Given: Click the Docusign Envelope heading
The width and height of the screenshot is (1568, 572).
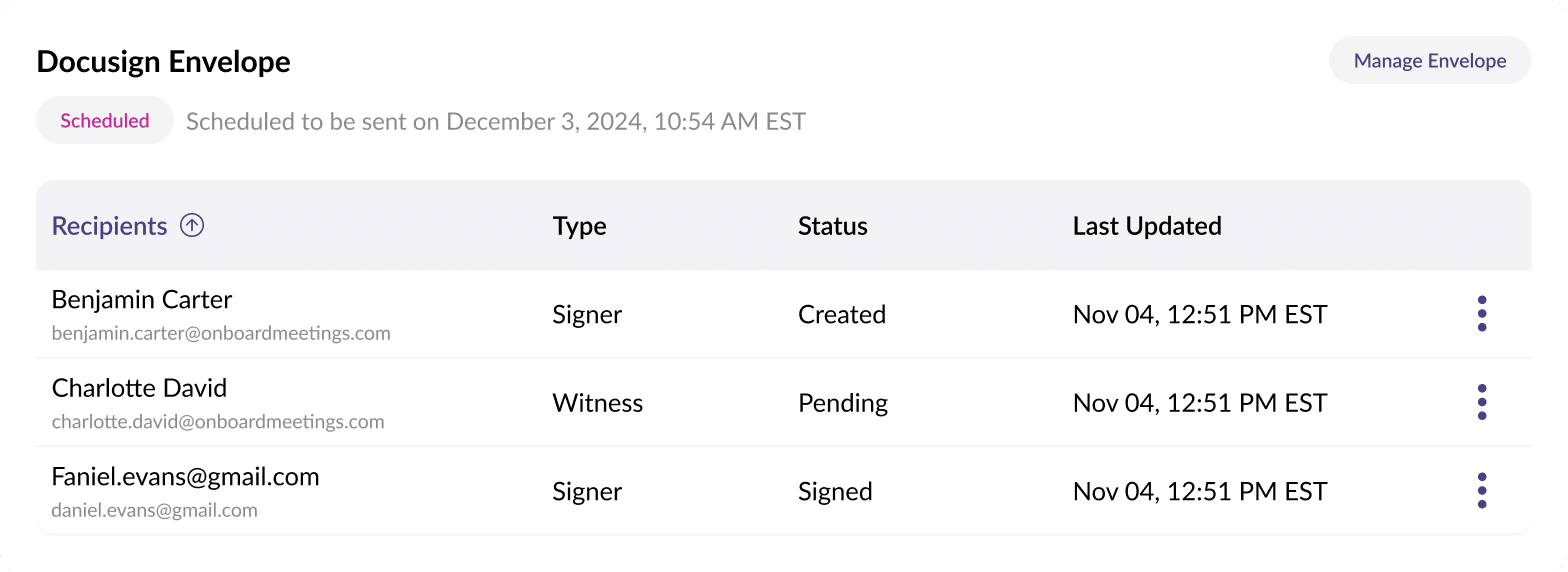Looking at the screenshot, I should coord(163,62).
